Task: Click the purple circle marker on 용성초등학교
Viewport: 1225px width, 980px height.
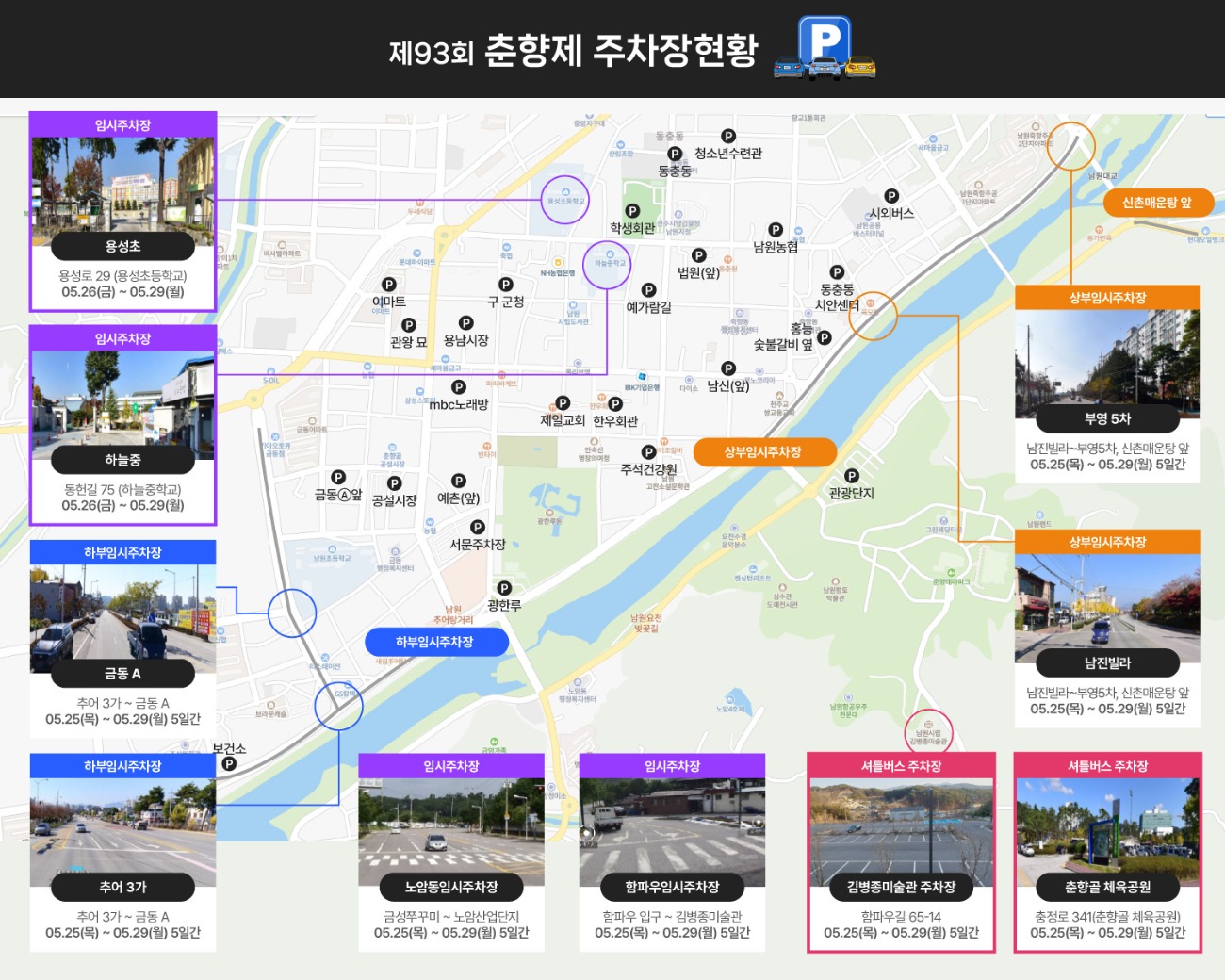Action: [x=565, y=200]
